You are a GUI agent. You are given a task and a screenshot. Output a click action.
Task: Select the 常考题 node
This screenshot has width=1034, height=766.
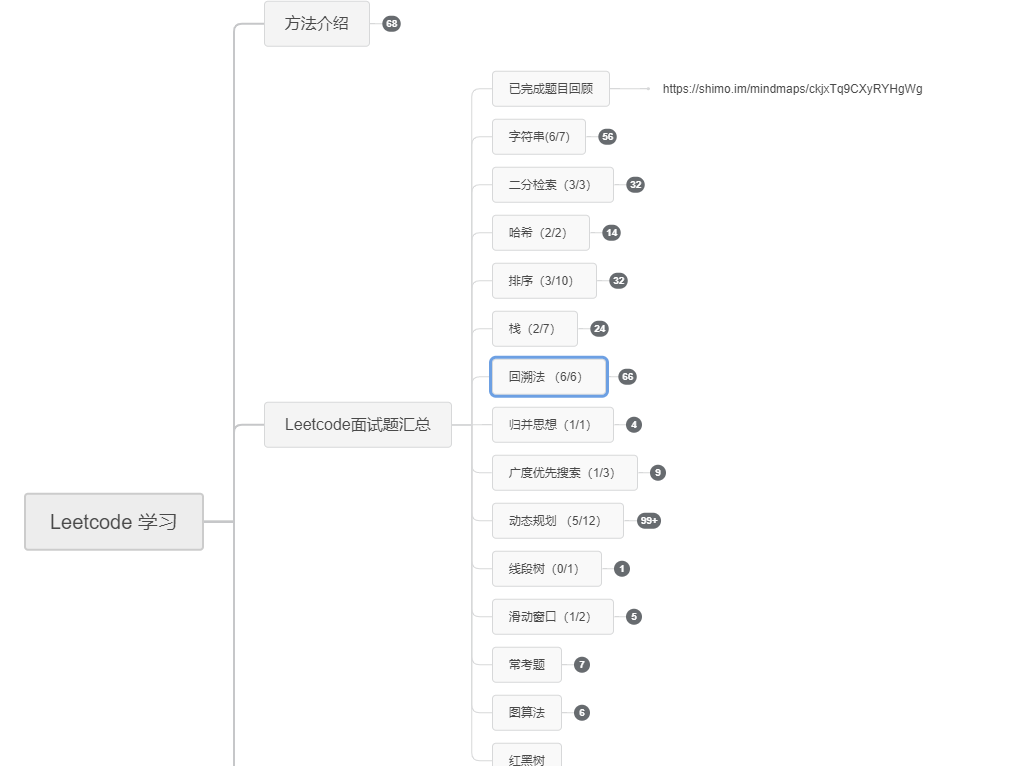[x=527, y=664]
